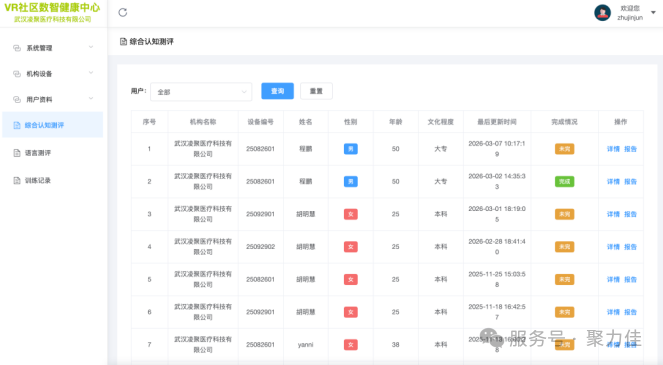Click the 女 tag in yanni's row
Image resolution: width=663 pixels, height=365 pixels.
pyautogui.click(x=351, y=345)
